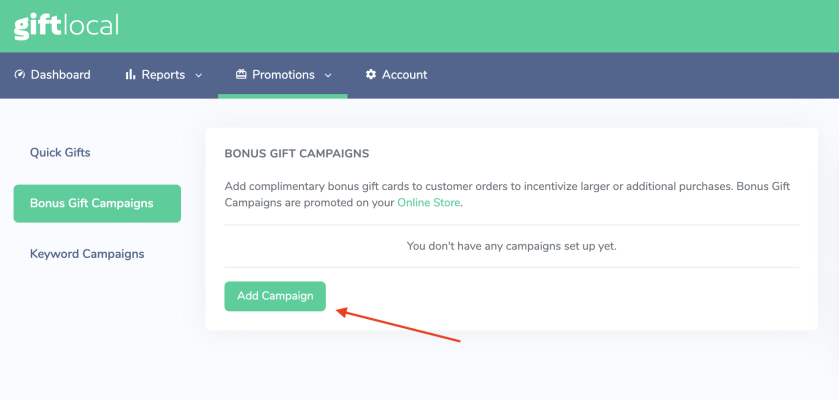
Task: Follow the Online Store link
Action: pyautogui.click(x=429, y=202)
